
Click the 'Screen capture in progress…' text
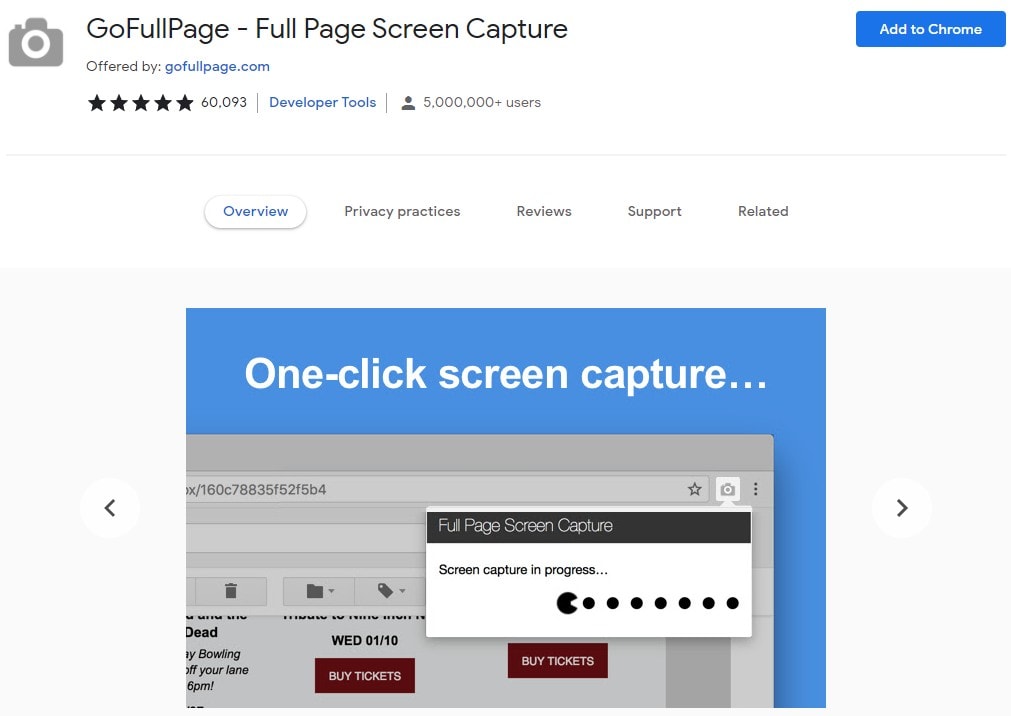[x=523, y=570]
